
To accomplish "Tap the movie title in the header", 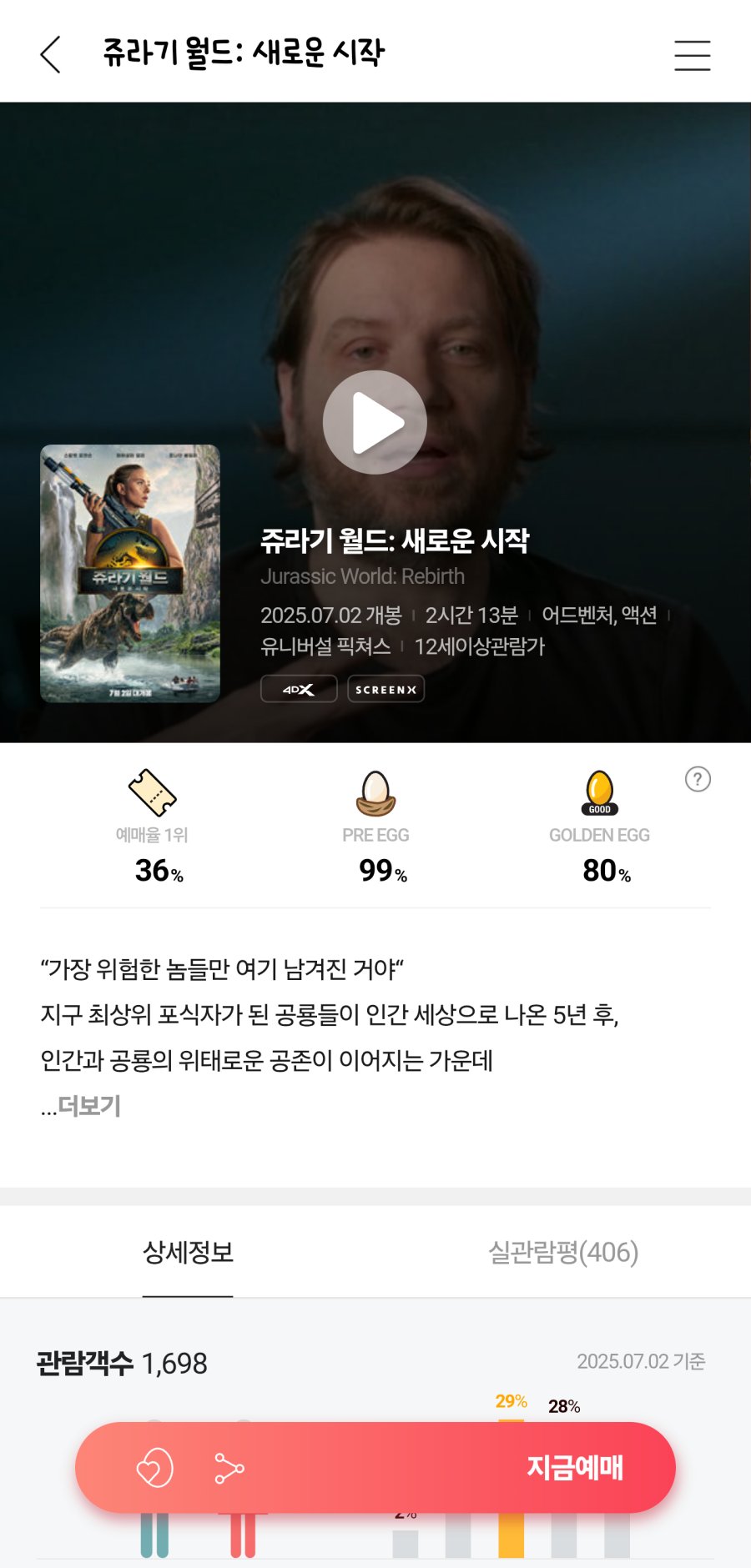I will tap(243, 53).
